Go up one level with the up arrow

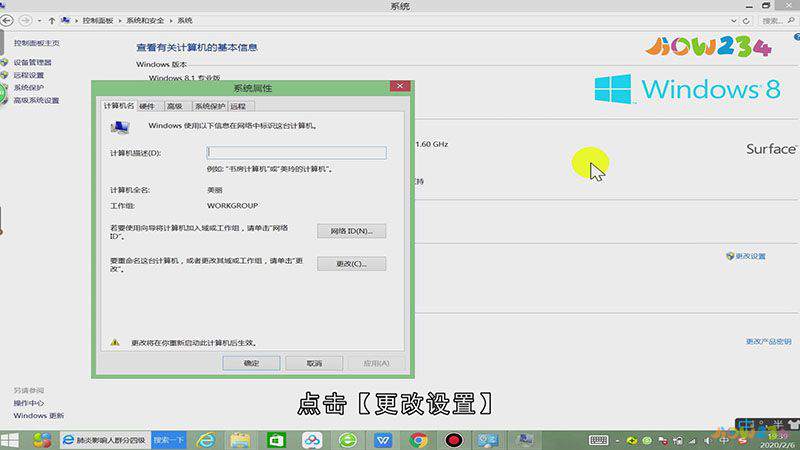52,21
